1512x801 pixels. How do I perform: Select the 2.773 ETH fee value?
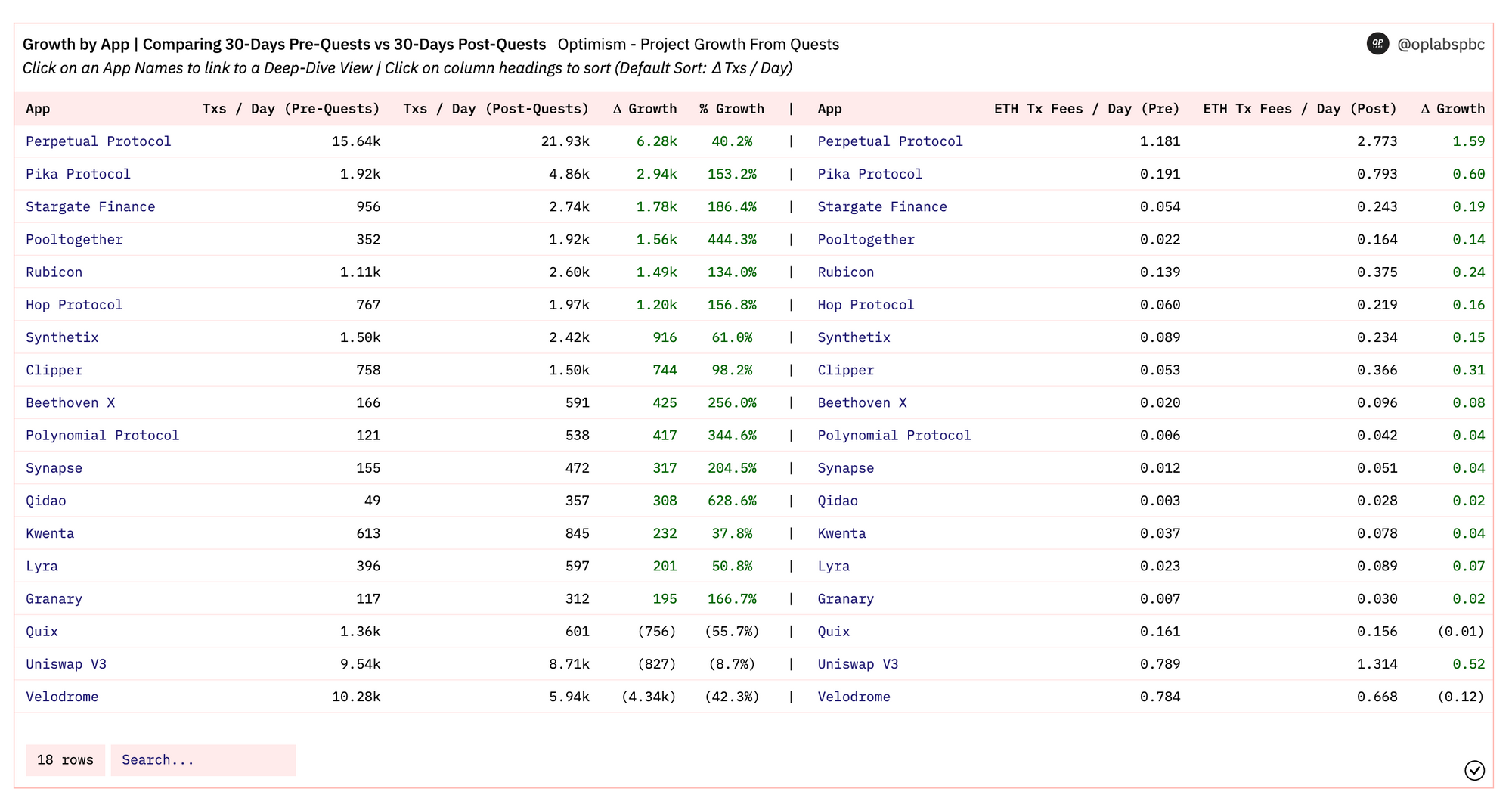coord(1377,141)
